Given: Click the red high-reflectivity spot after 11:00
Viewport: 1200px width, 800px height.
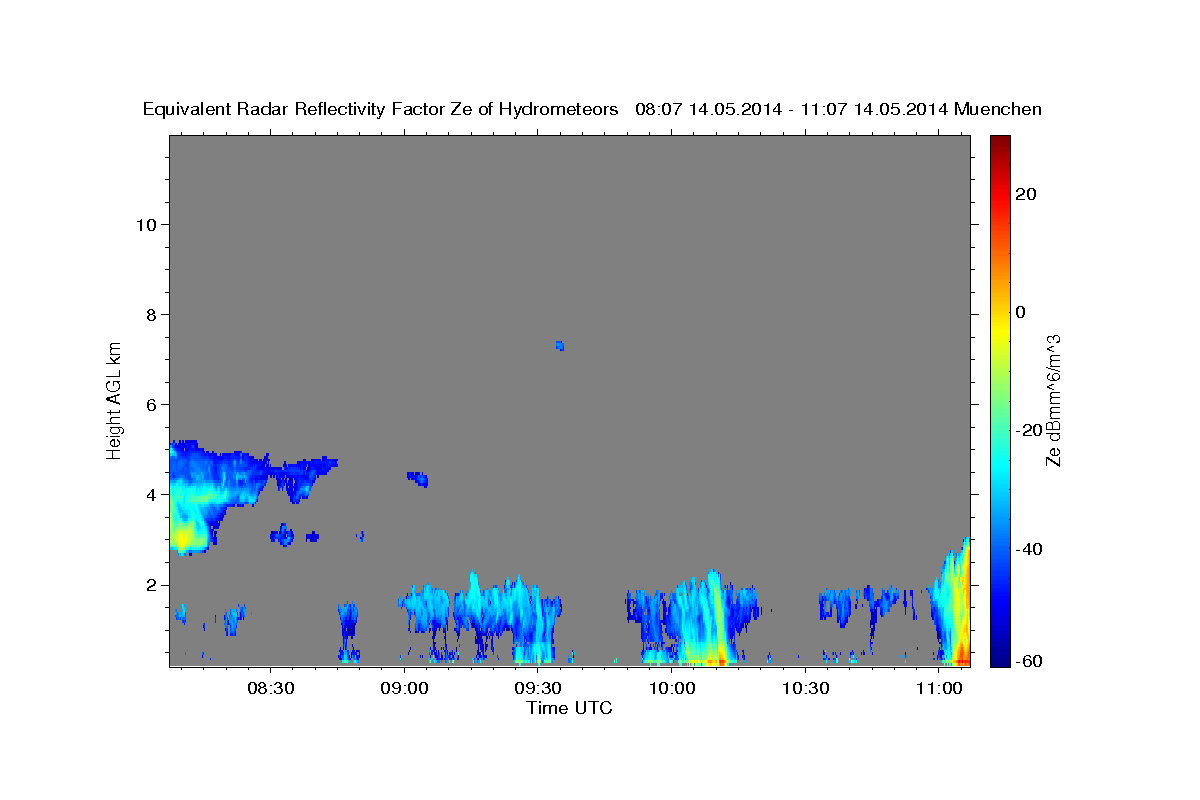Looking at the screenshot, I should click(962, 655).
